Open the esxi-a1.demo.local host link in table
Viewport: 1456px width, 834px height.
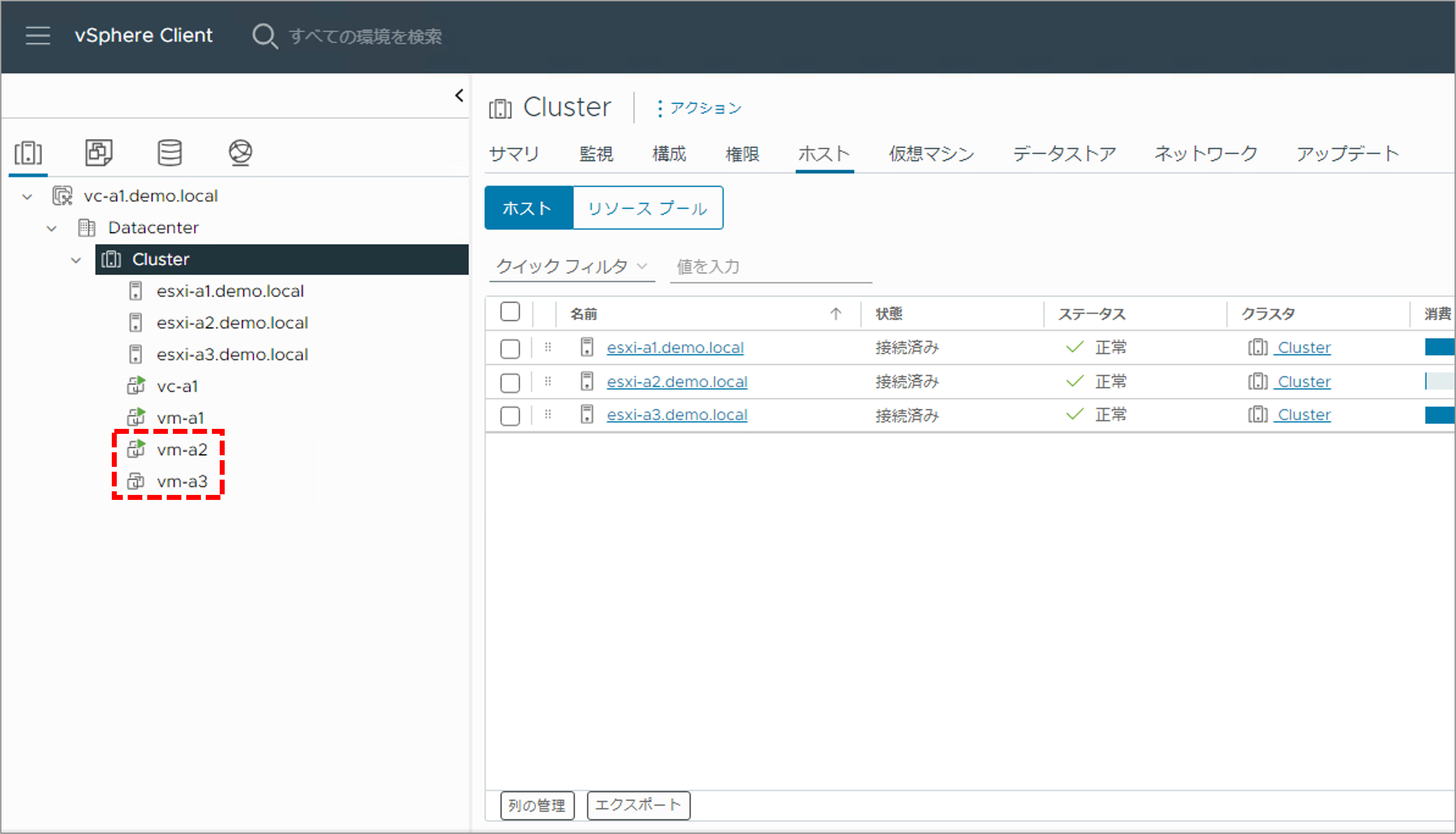coord(675,348)
